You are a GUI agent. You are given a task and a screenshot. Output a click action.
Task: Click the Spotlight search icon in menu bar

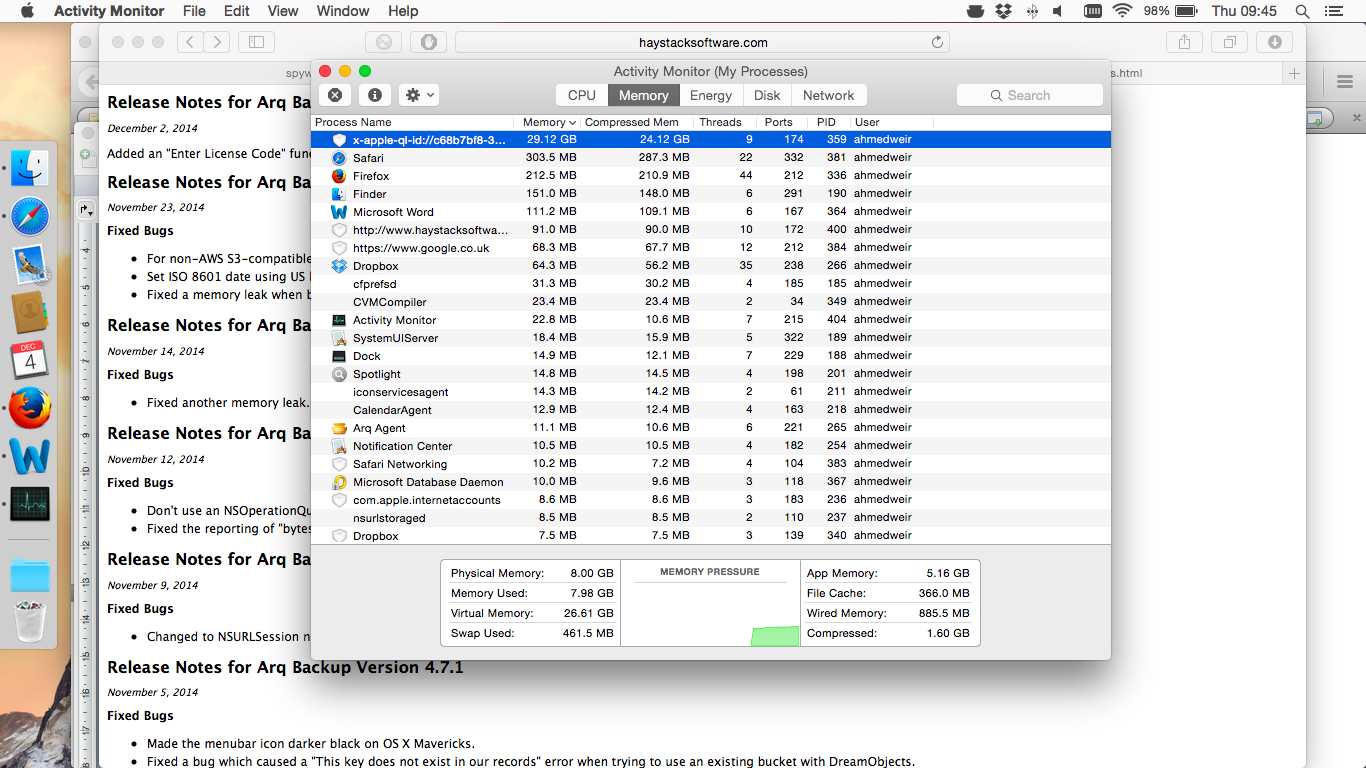pyautogui.click(x=1302, y=11)
